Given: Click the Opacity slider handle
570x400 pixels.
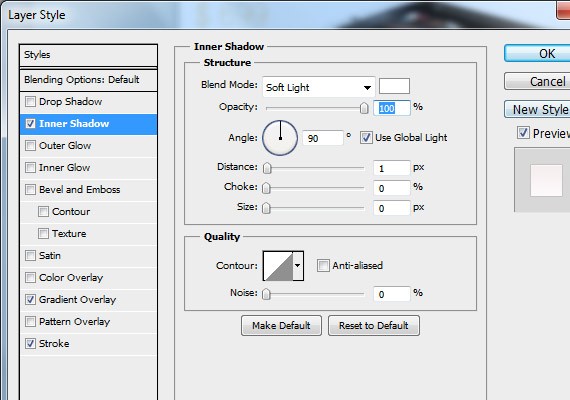Looking at the screenshot, I should pos(364,108).
